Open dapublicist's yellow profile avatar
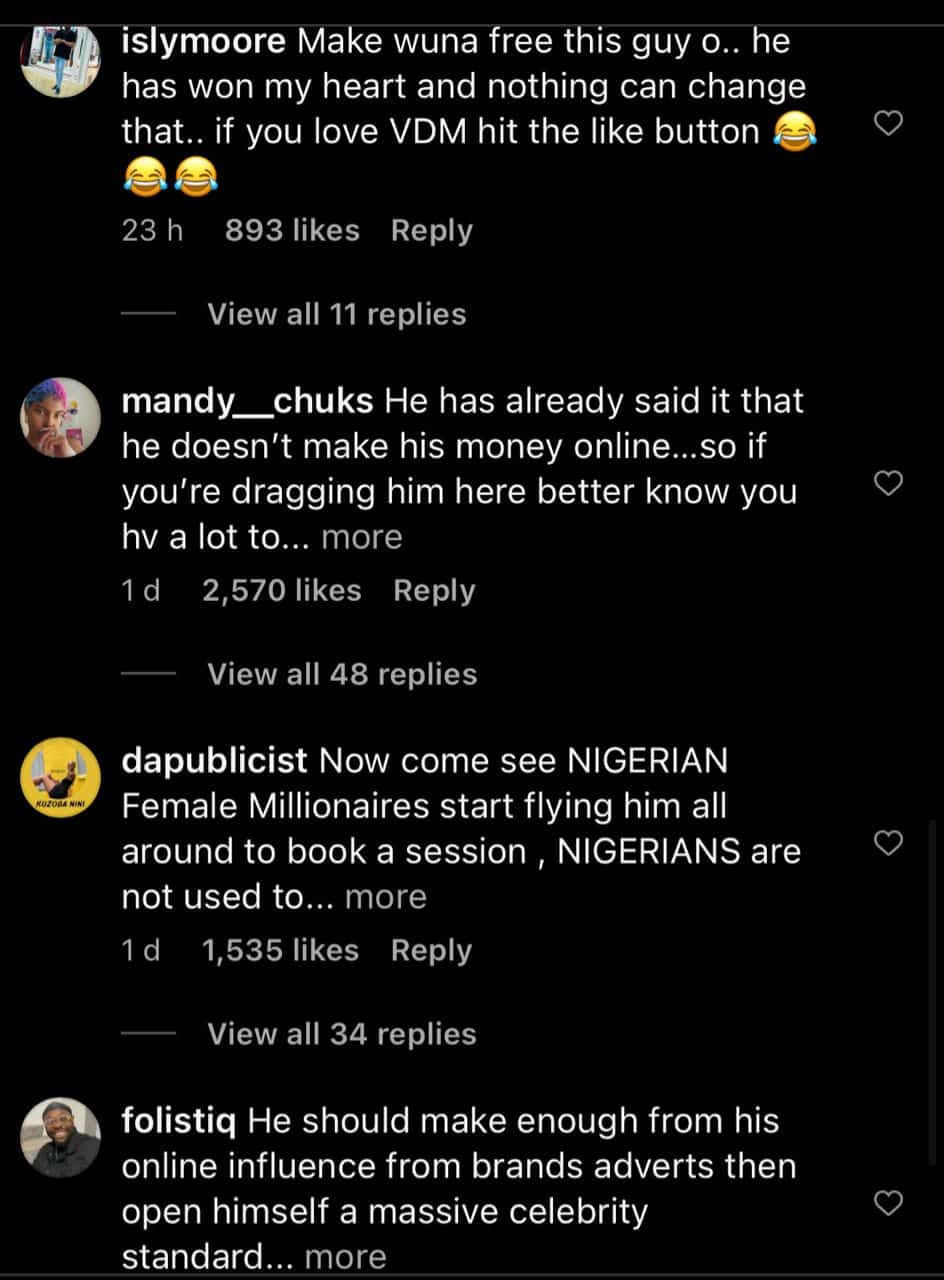944x1280 pixels. point(60,777)
